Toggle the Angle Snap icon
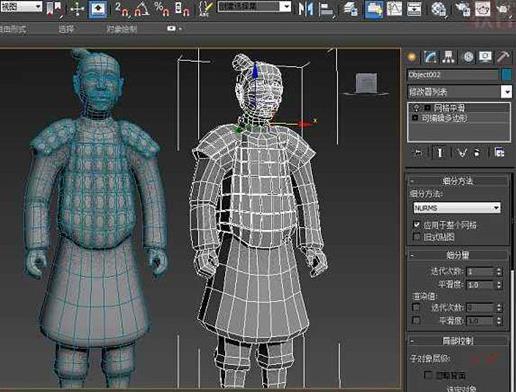Viewport: 516px width, 392px height. (x=141, y=9)
